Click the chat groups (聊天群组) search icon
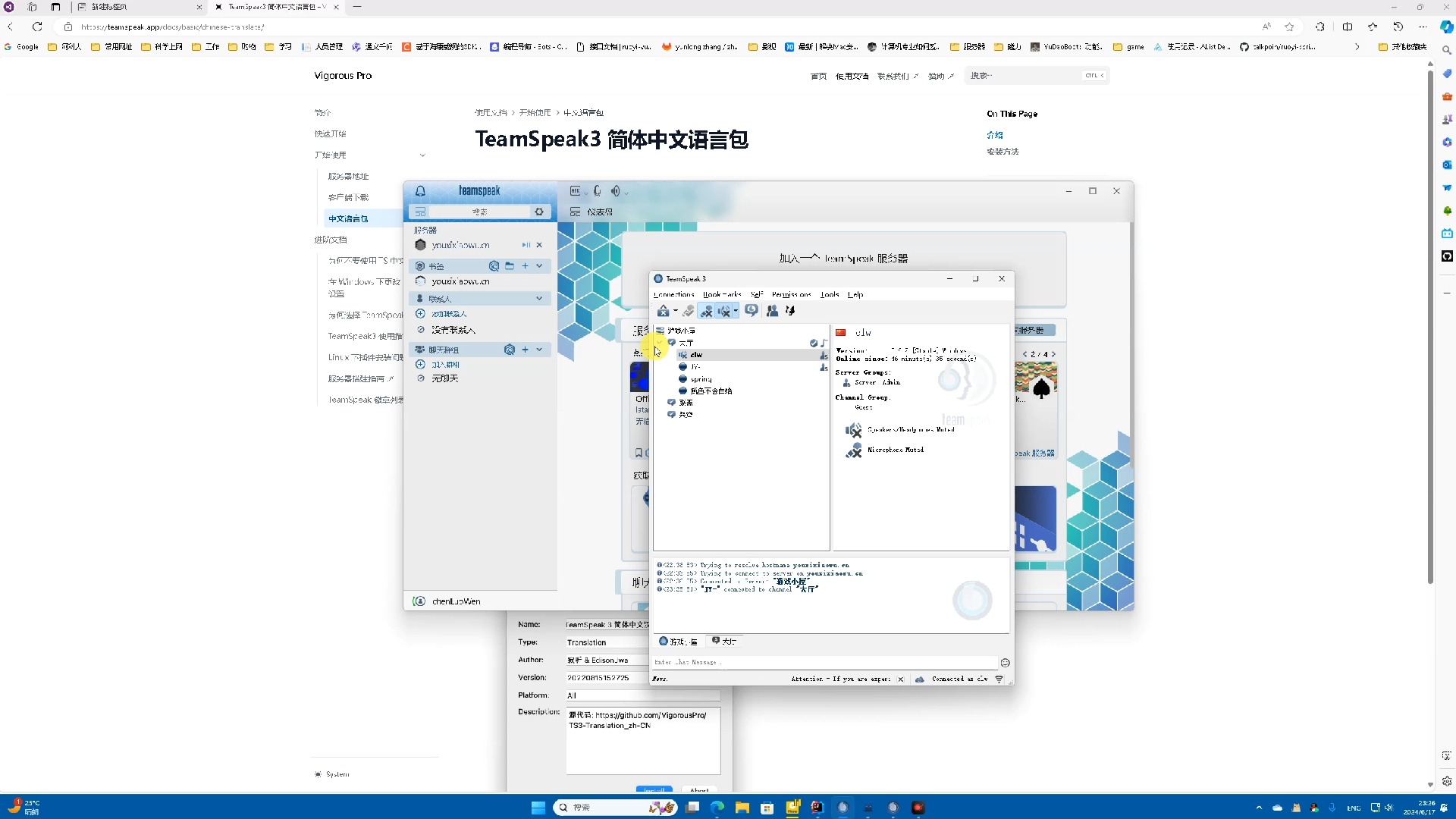This screenshot has height=819, width=1456. [x=510, y=350]
